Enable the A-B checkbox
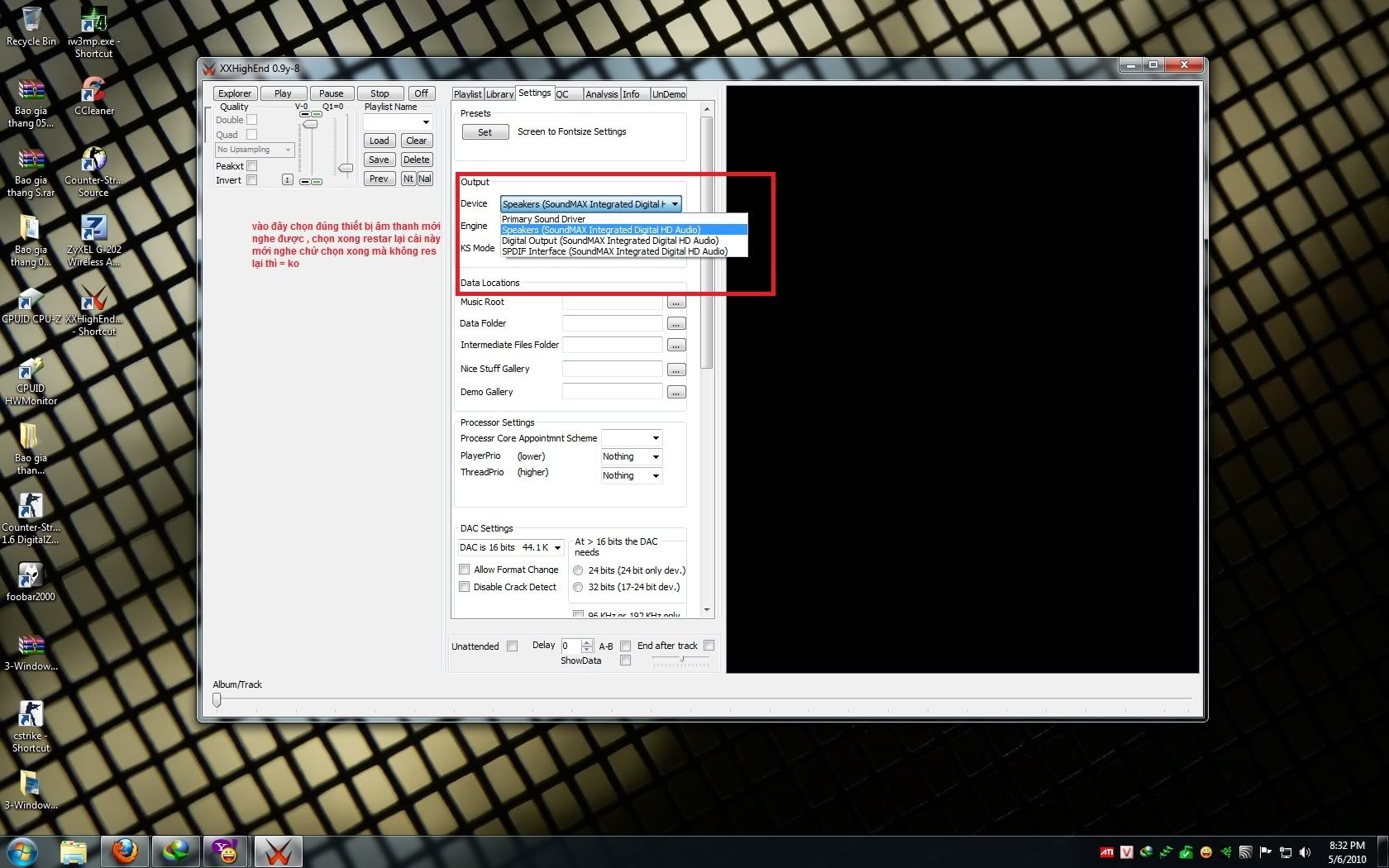Screen dimensions: 1389x868 626,646
